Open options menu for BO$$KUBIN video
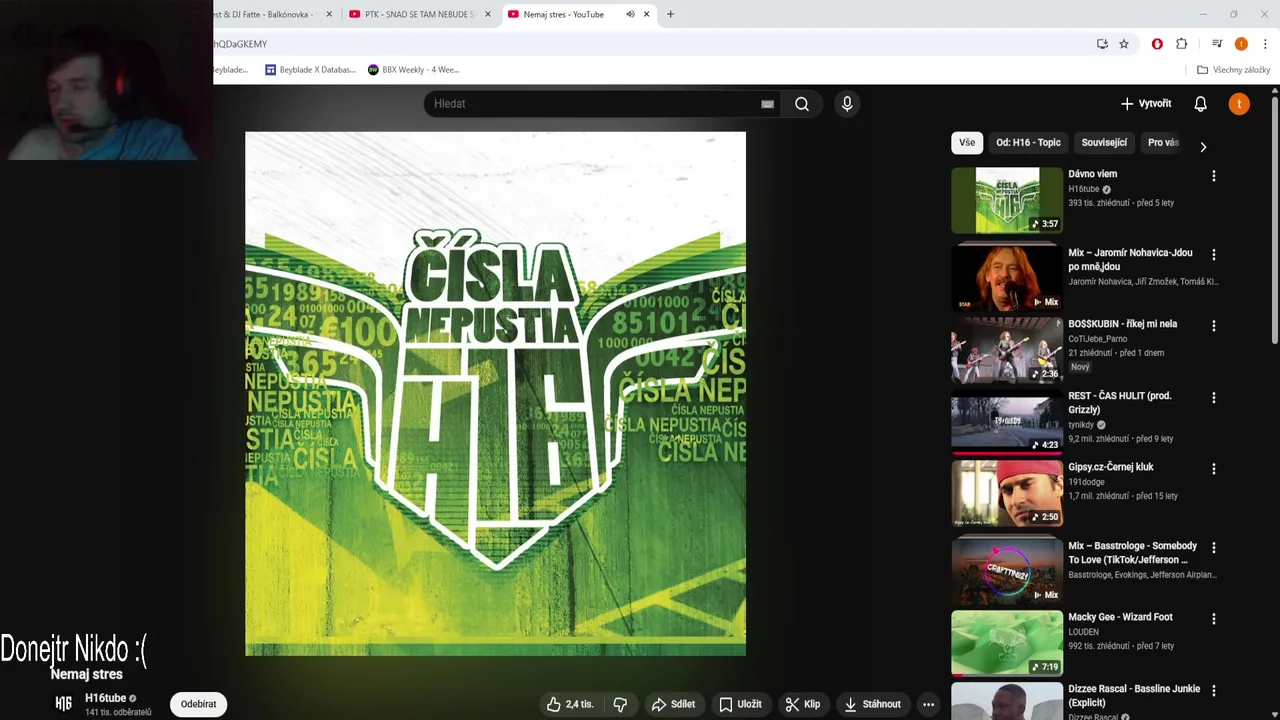This screenshot has width=1280, height=720. 1214,326
